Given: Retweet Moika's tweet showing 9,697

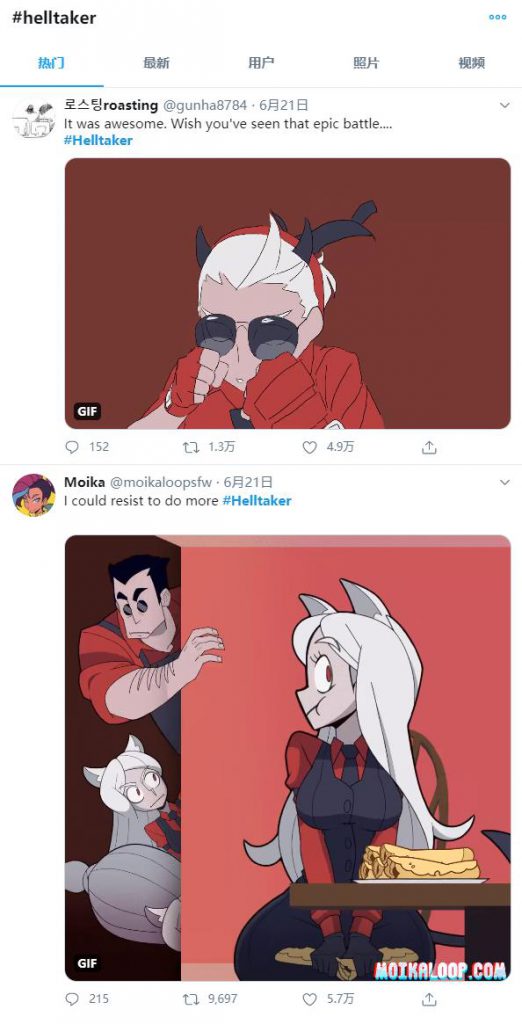Looking at the screenshot, I should (x=190, y=999).
